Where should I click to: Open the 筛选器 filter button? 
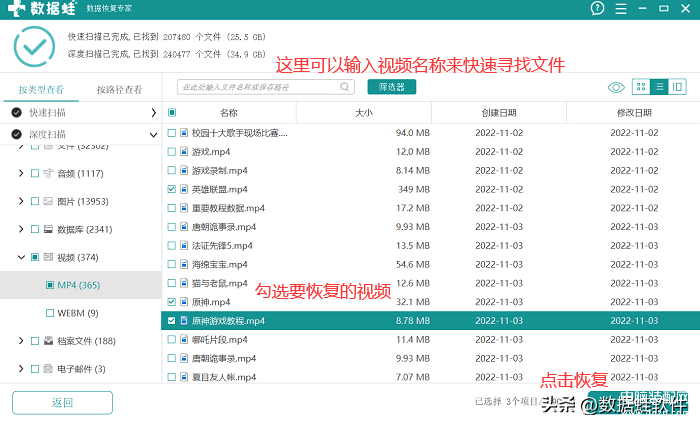[392, 87]
